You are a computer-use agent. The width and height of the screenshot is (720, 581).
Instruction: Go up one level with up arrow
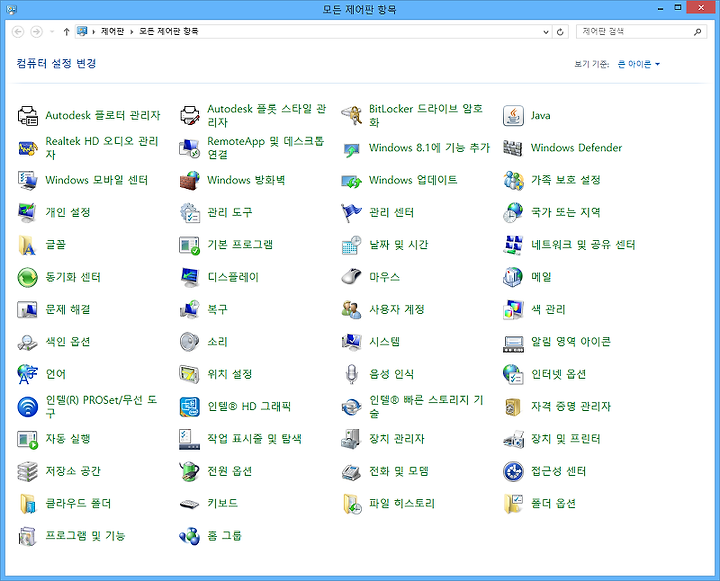pyautogui.click(x=67, y=32)
